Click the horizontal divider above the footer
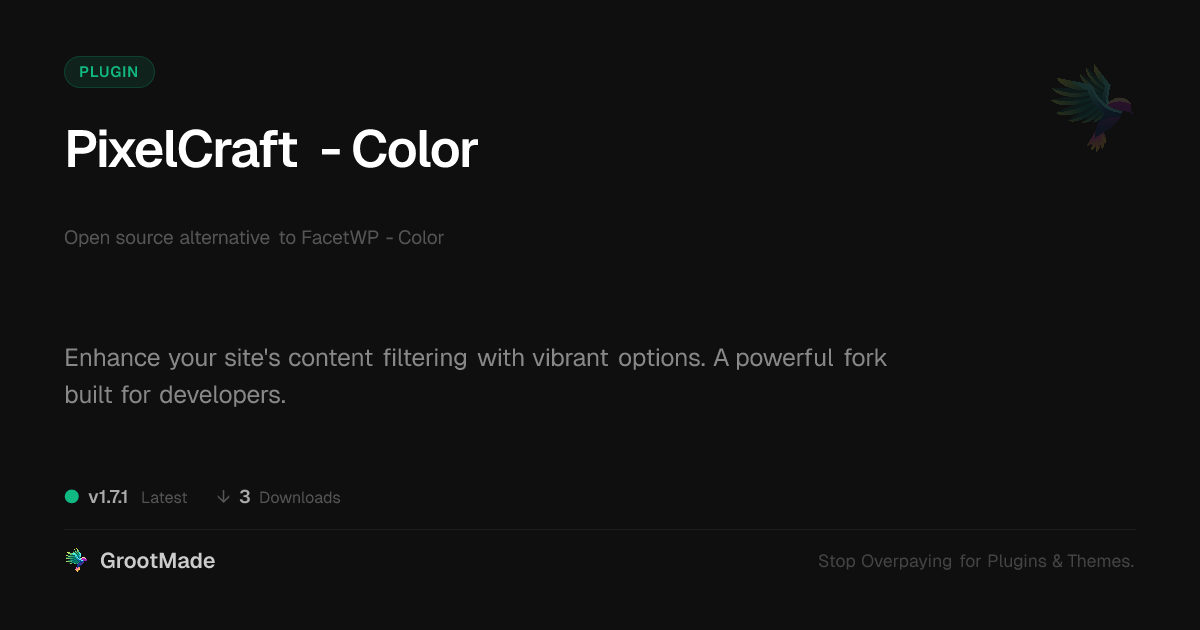This screenshot has width=1200, height=630. [600, 529]
